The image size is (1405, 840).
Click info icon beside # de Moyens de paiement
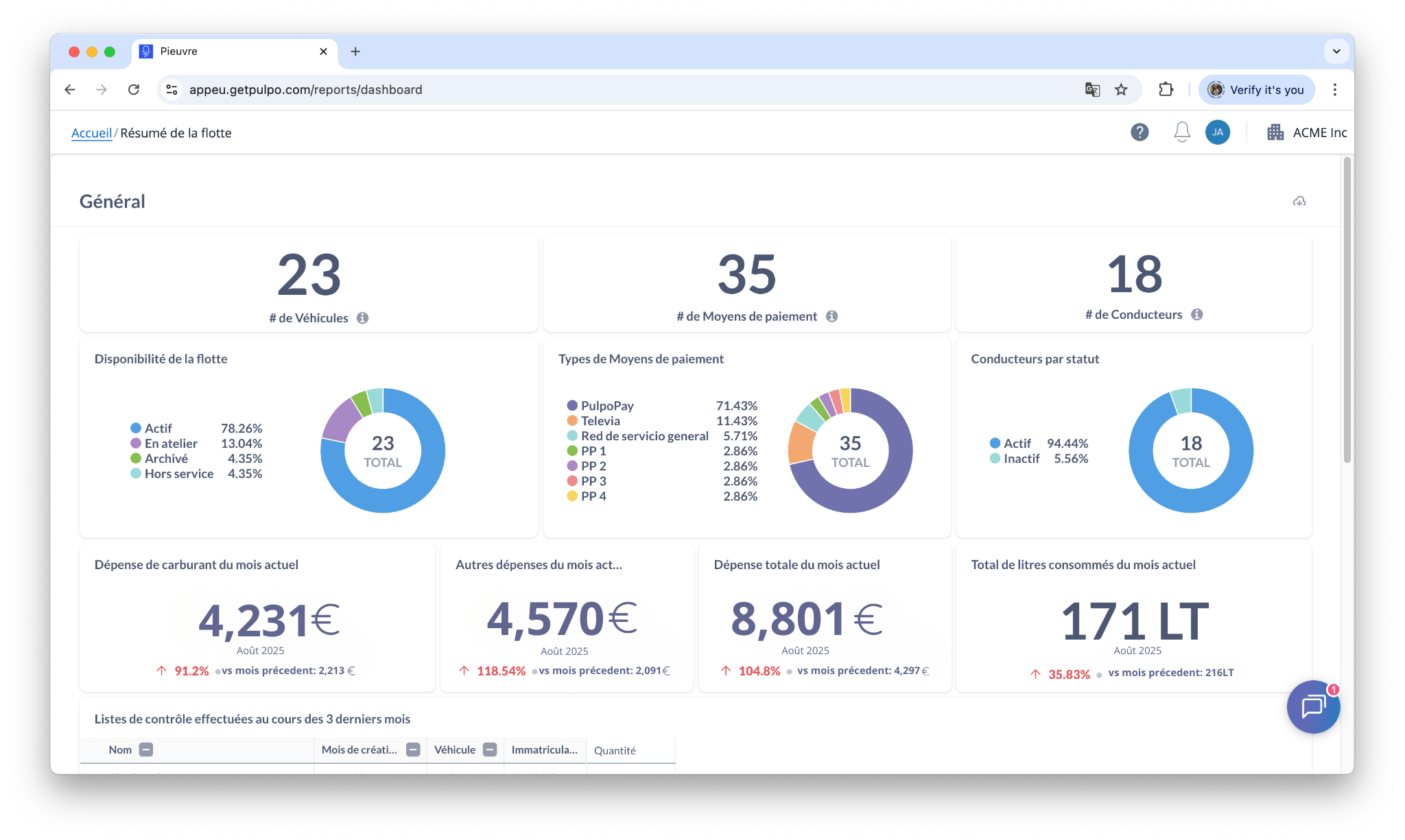(831, 316)
